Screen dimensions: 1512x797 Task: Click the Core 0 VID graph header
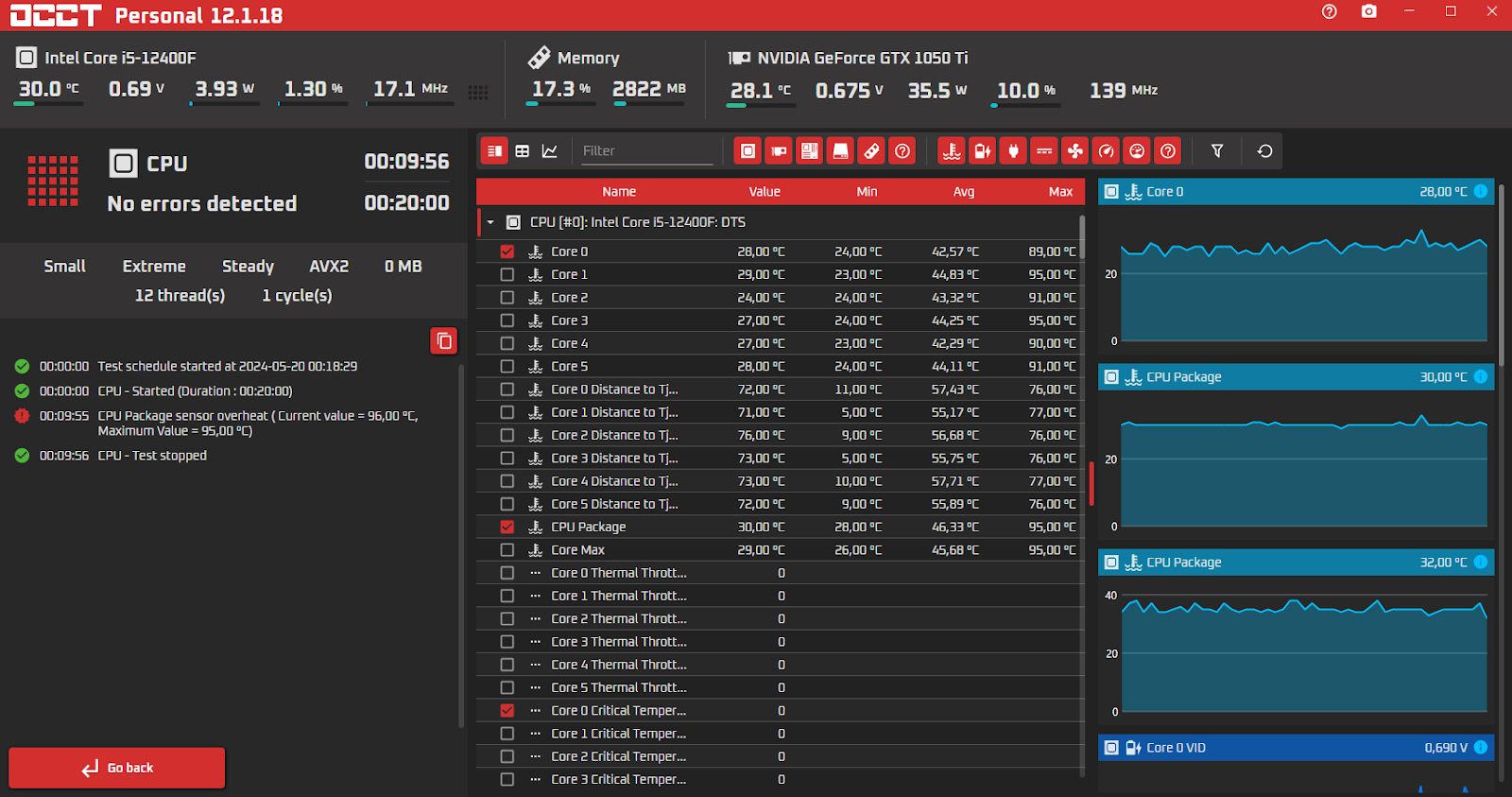[1296, 747]
